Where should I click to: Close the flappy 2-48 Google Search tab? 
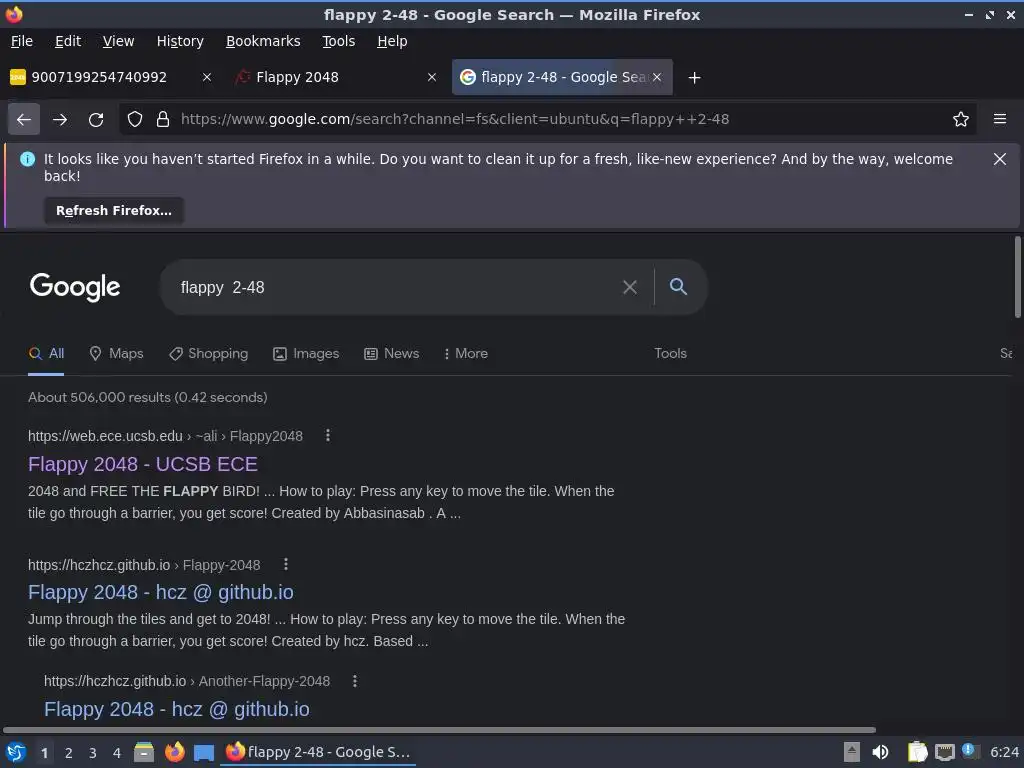657,77
